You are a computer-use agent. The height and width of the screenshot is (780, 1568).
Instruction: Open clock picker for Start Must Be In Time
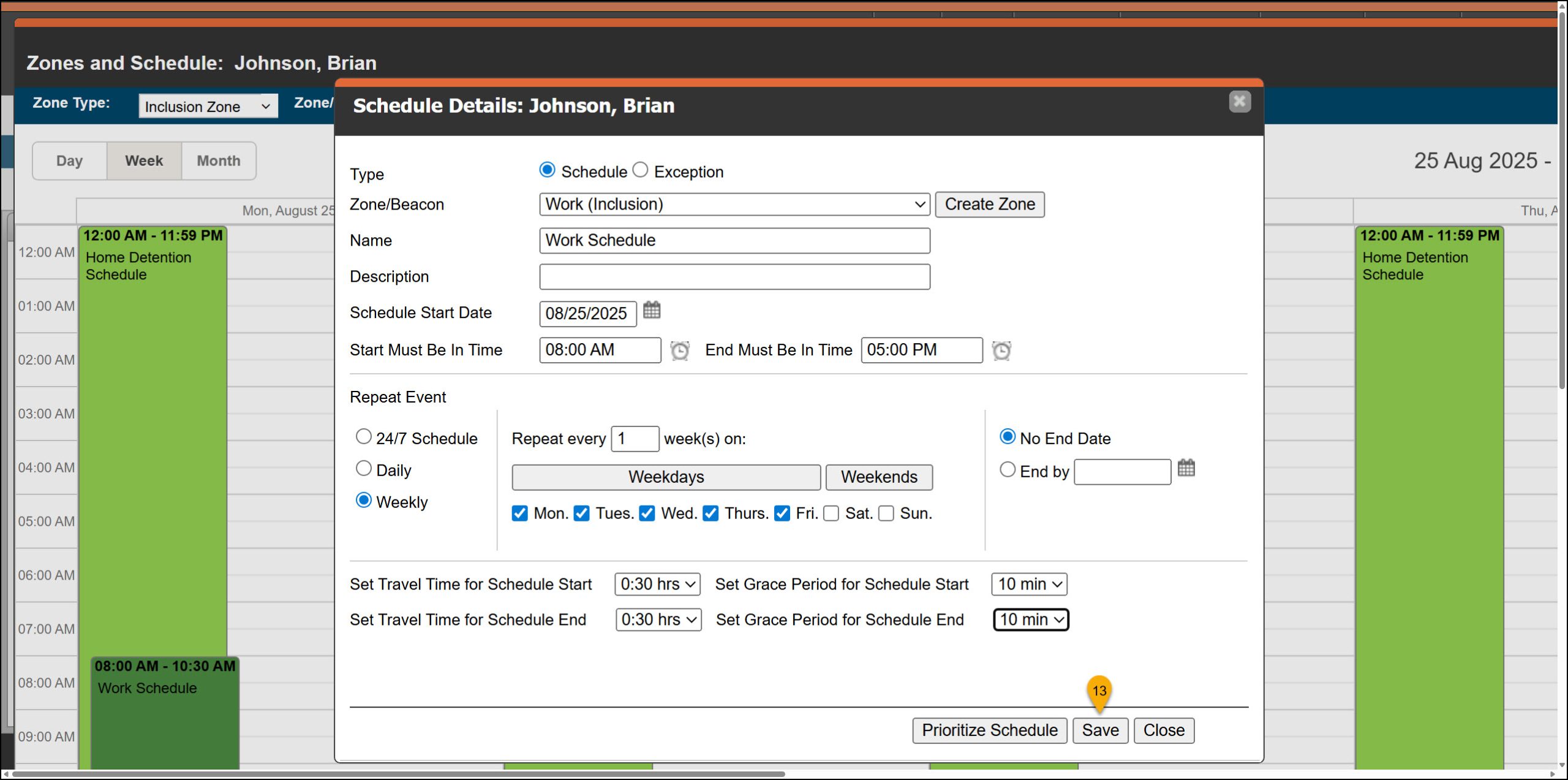pyautogui.click(x=679, y=350)
